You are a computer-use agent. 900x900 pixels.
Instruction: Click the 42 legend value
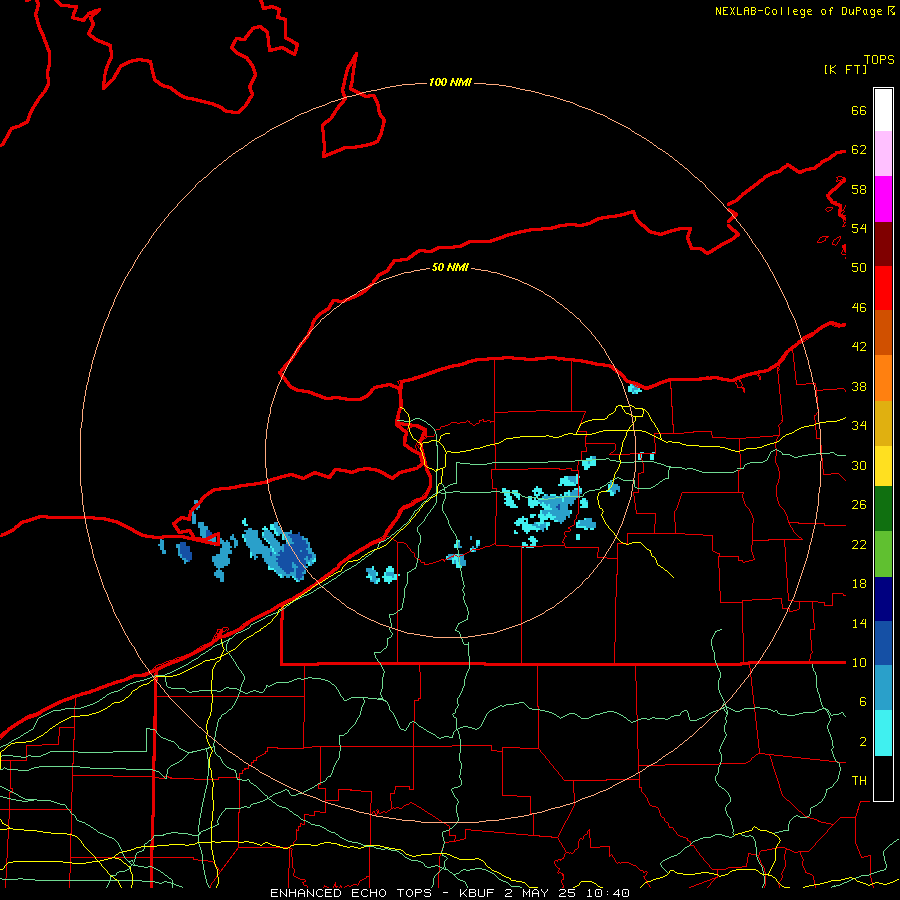[x=859, y=347]
